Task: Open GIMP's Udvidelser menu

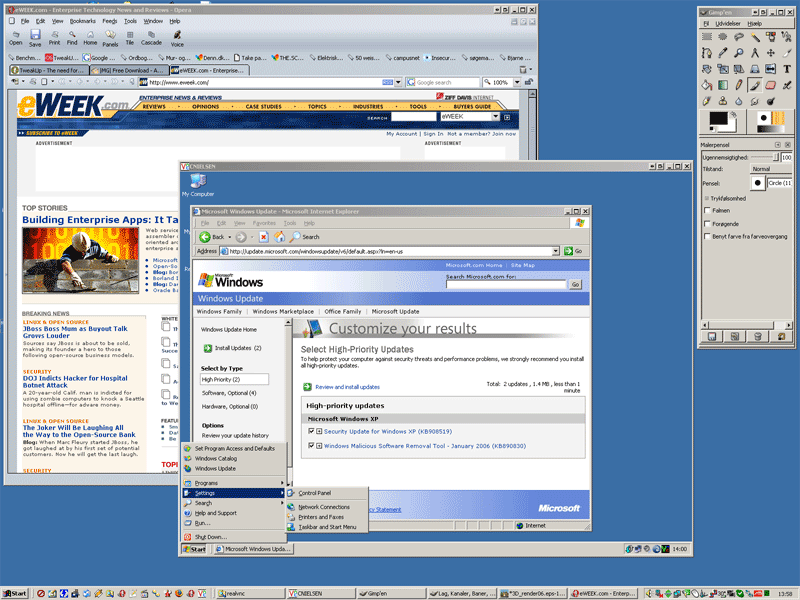Action: pos(728,23)
